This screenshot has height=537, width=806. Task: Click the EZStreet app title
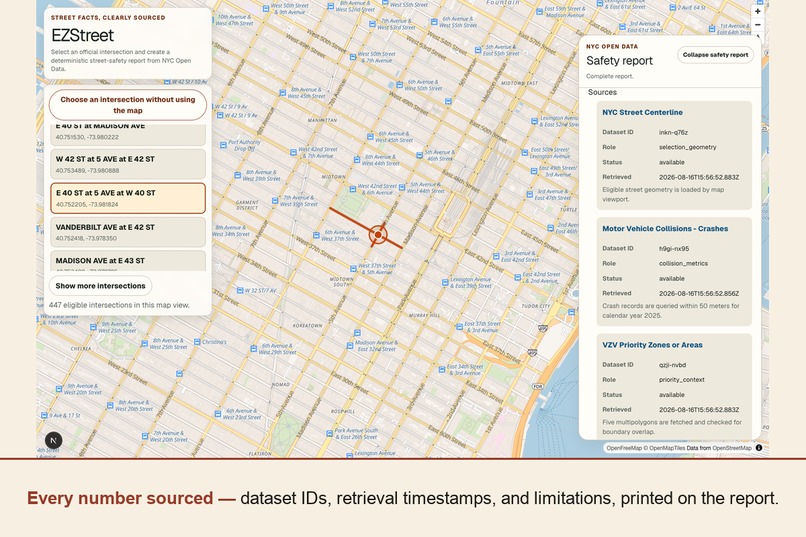(83, 35)
